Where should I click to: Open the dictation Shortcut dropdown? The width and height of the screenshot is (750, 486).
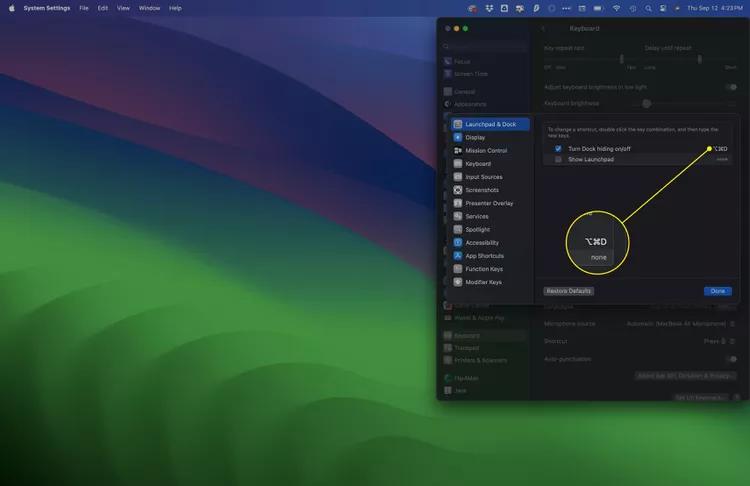pos(718,341)
